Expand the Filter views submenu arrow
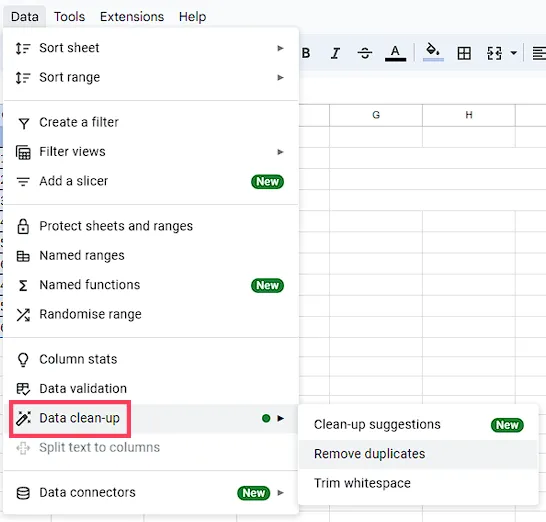The width and height of the screenshot is (546, 522). pos(280,152)
